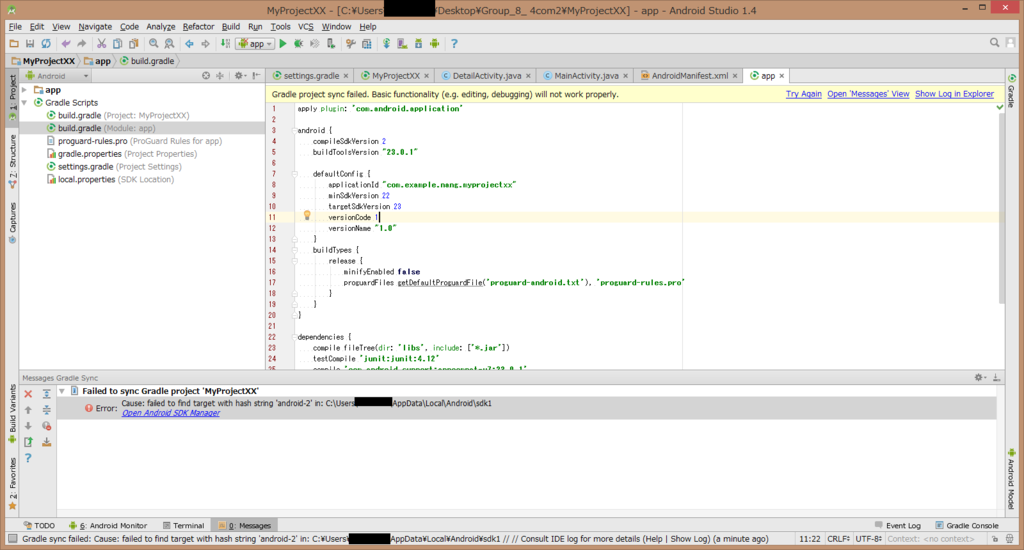The image size is (1024, 550).
Task: Click the Copy icon in toolbar
Action: click(118, 44)
